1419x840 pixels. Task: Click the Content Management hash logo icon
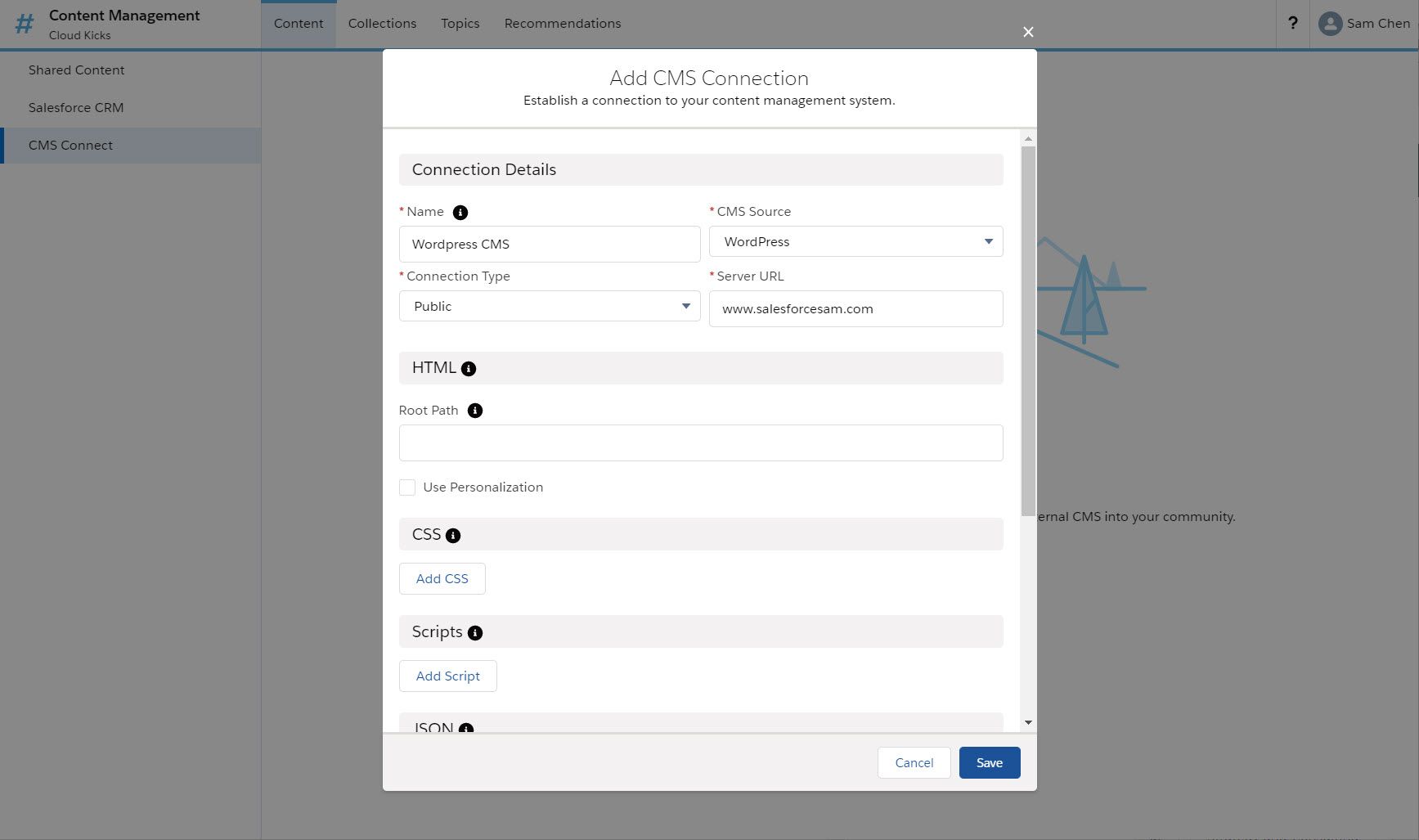pos(25,24)
